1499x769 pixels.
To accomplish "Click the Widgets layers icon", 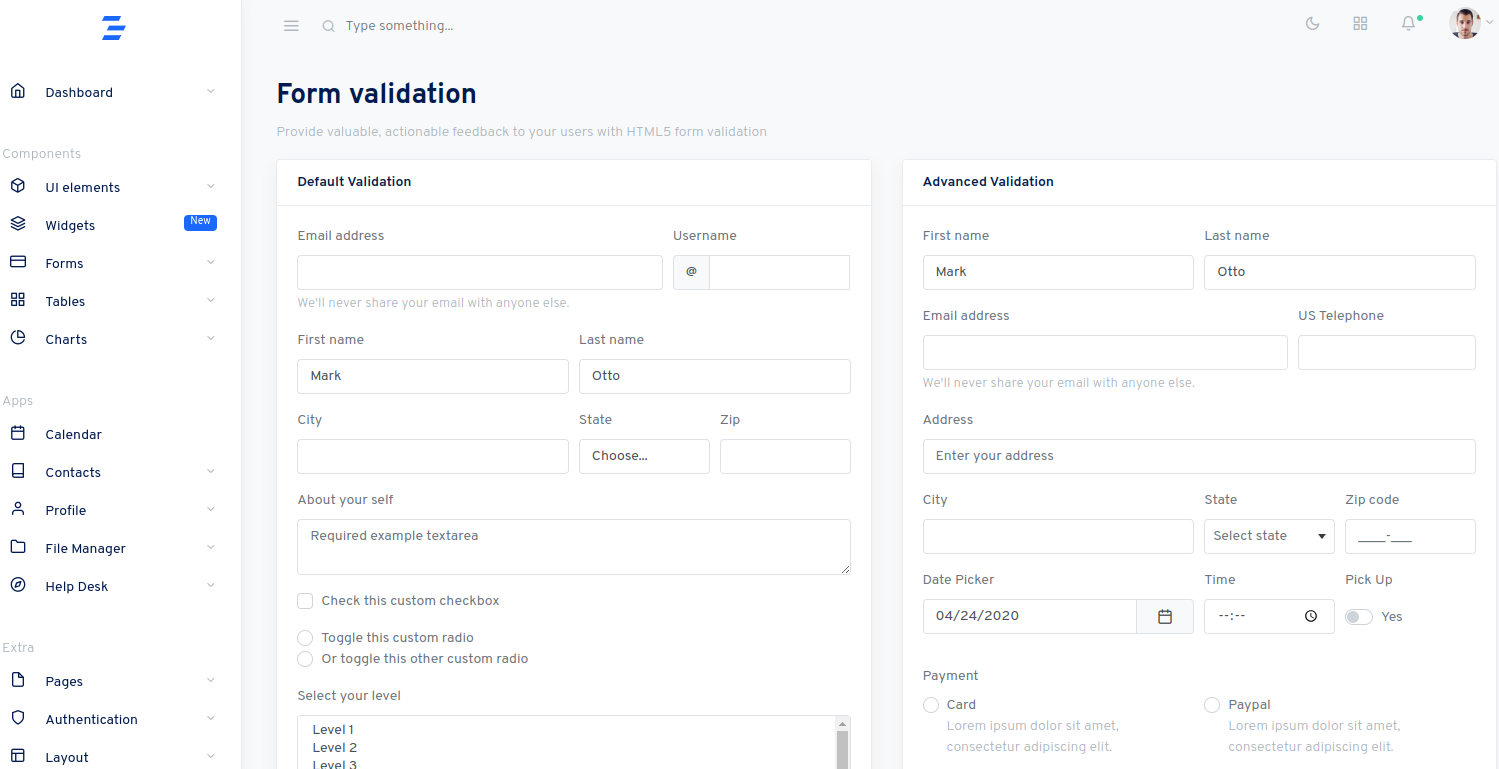I will [x=17, y=224].
